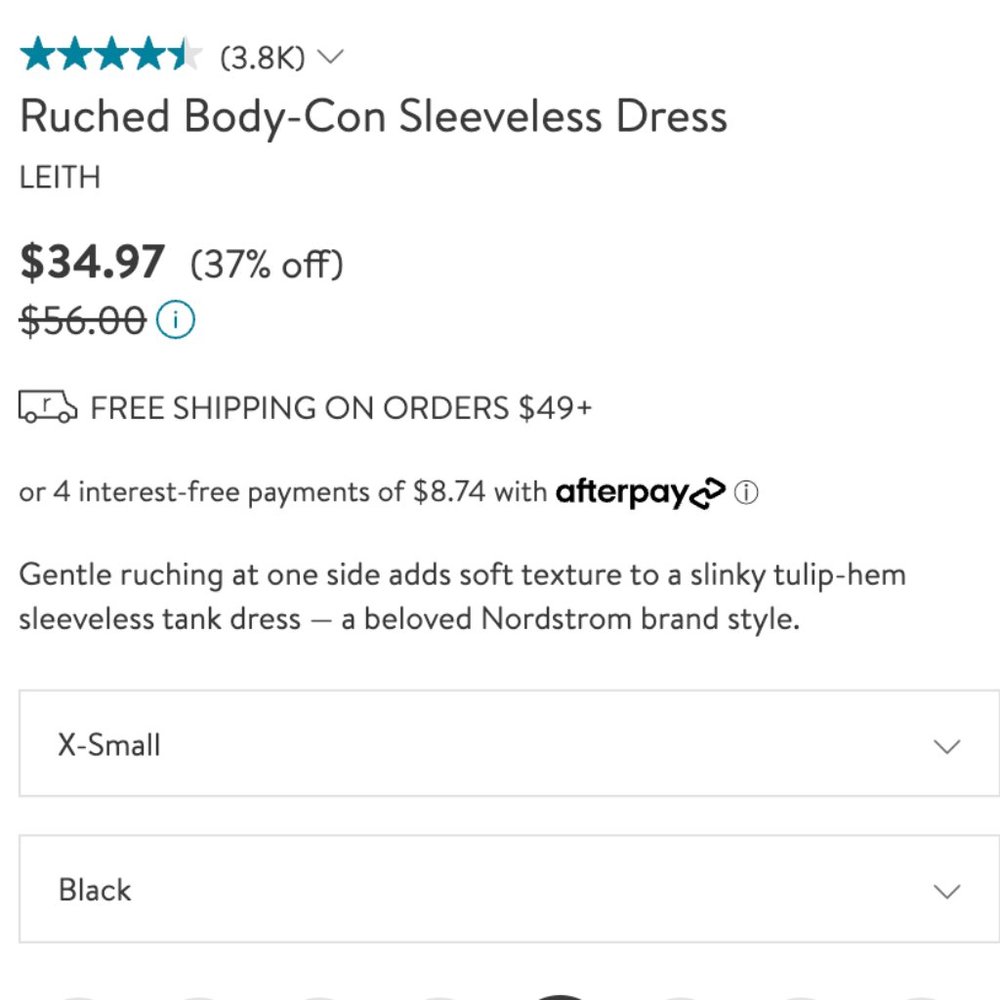Open the X-Small size dropdown

(x=509, y=744)
